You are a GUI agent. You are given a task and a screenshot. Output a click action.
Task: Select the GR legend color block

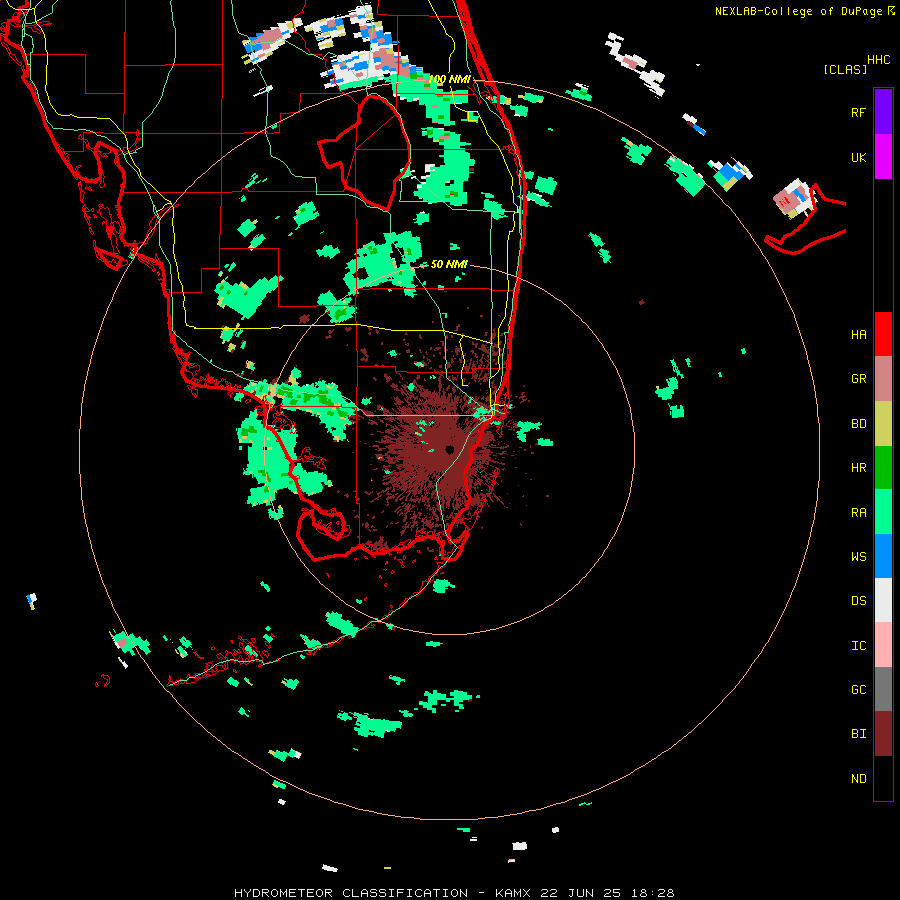(x=883, y=379)
